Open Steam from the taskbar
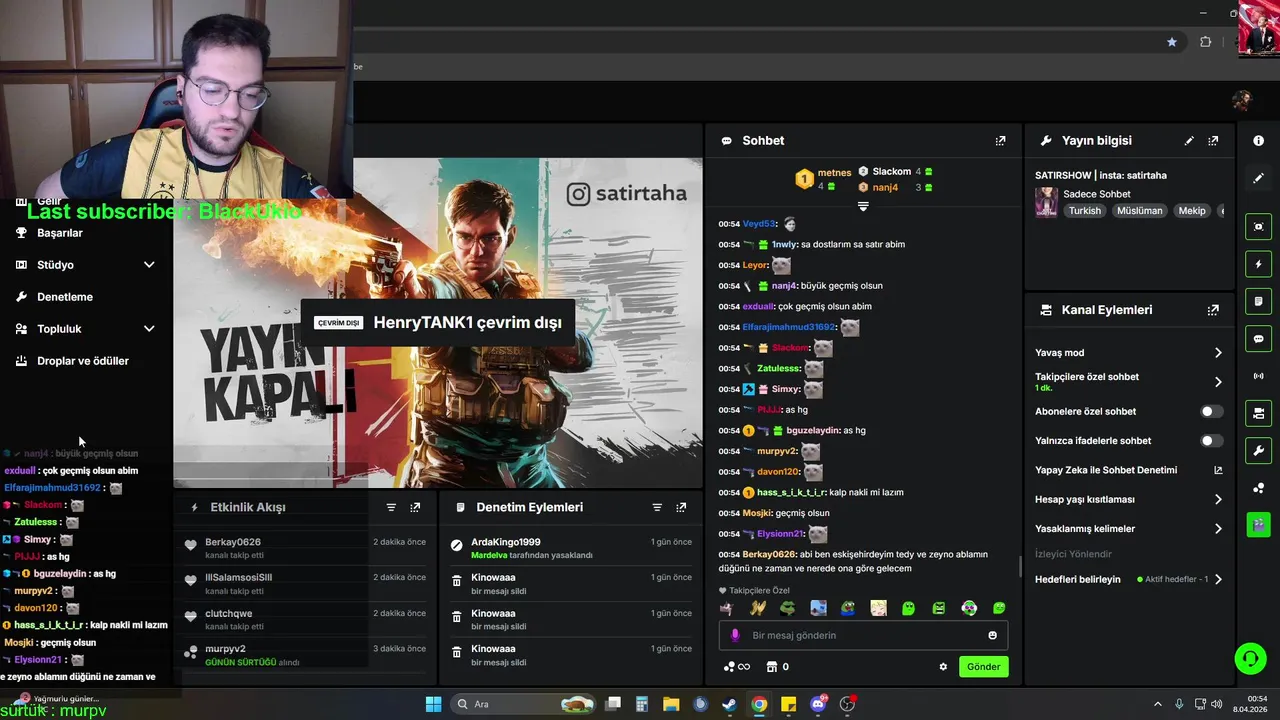 point(729,704)
